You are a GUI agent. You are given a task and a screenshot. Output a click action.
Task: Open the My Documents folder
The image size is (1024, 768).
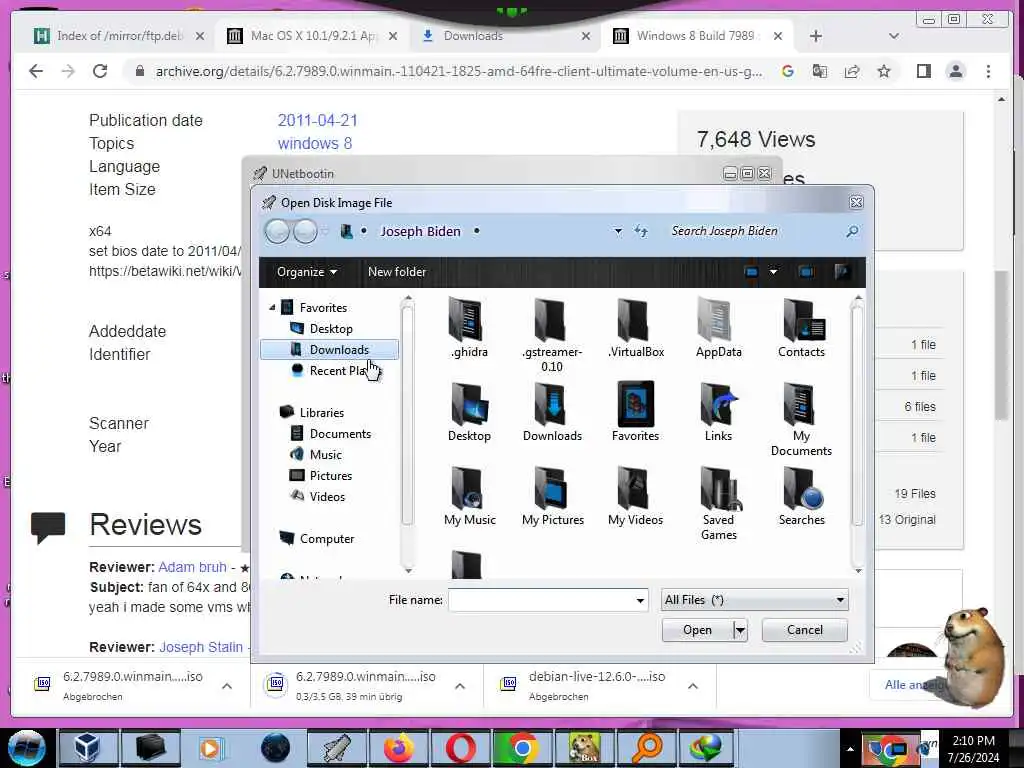tap(801, 419)
